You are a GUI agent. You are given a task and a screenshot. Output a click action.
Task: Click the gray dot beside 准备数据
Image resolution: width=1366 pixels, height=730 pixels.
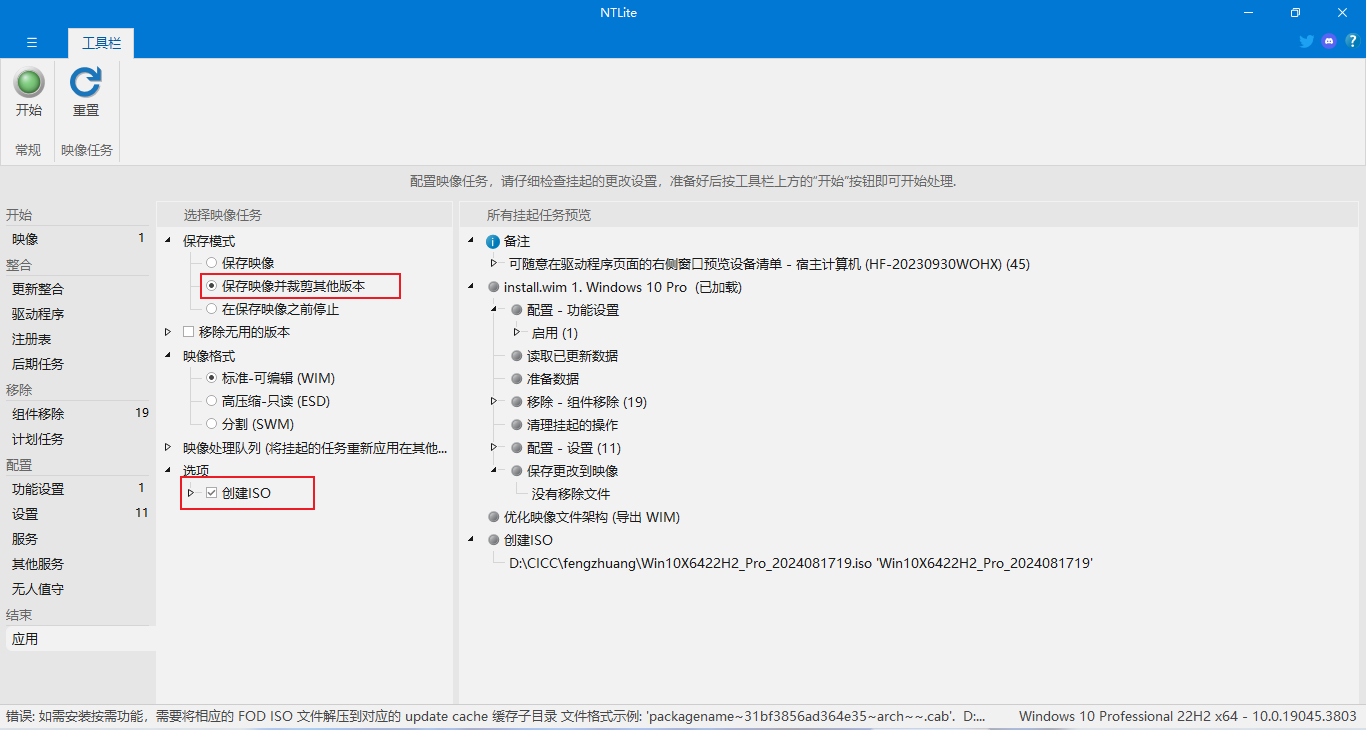click(517, 379)
